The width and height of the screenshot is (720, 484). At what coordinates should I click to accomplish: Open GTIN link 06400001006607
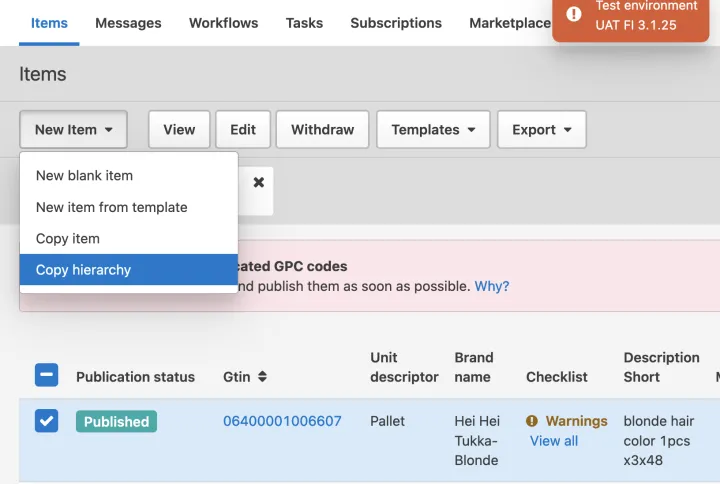click(x=282, y=421)
